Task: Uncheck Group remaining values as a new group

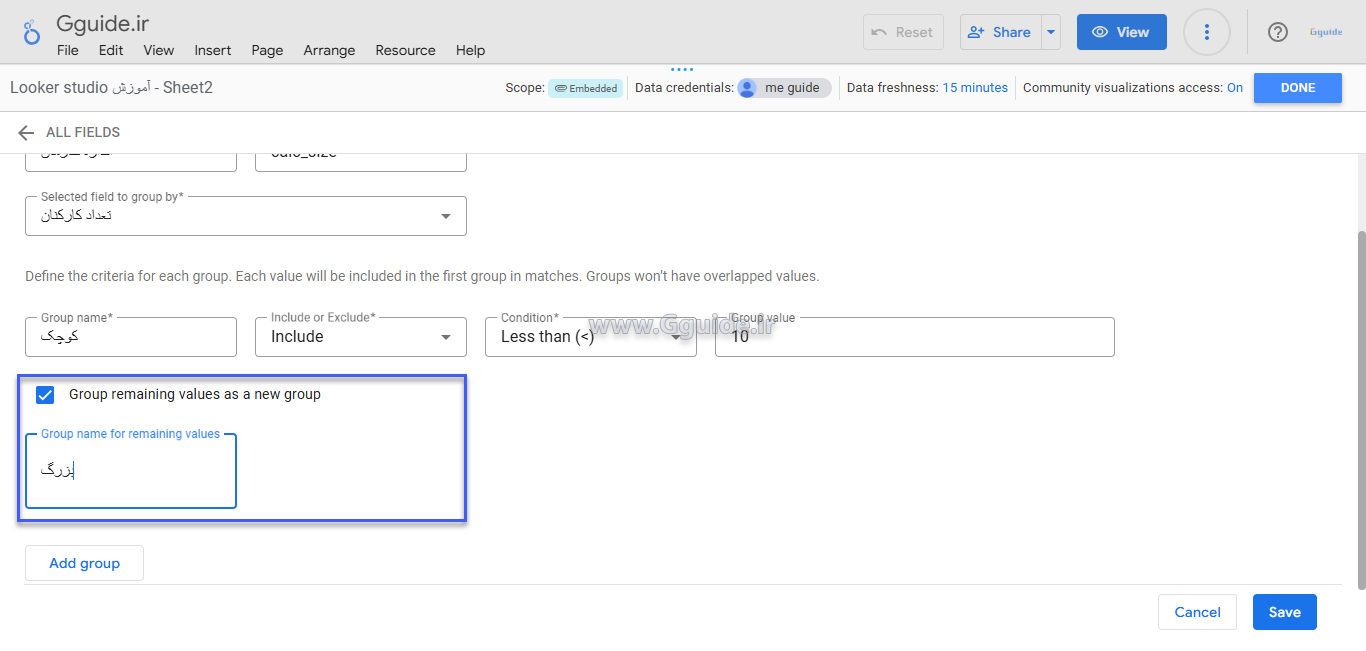Action: pos(45,395)
